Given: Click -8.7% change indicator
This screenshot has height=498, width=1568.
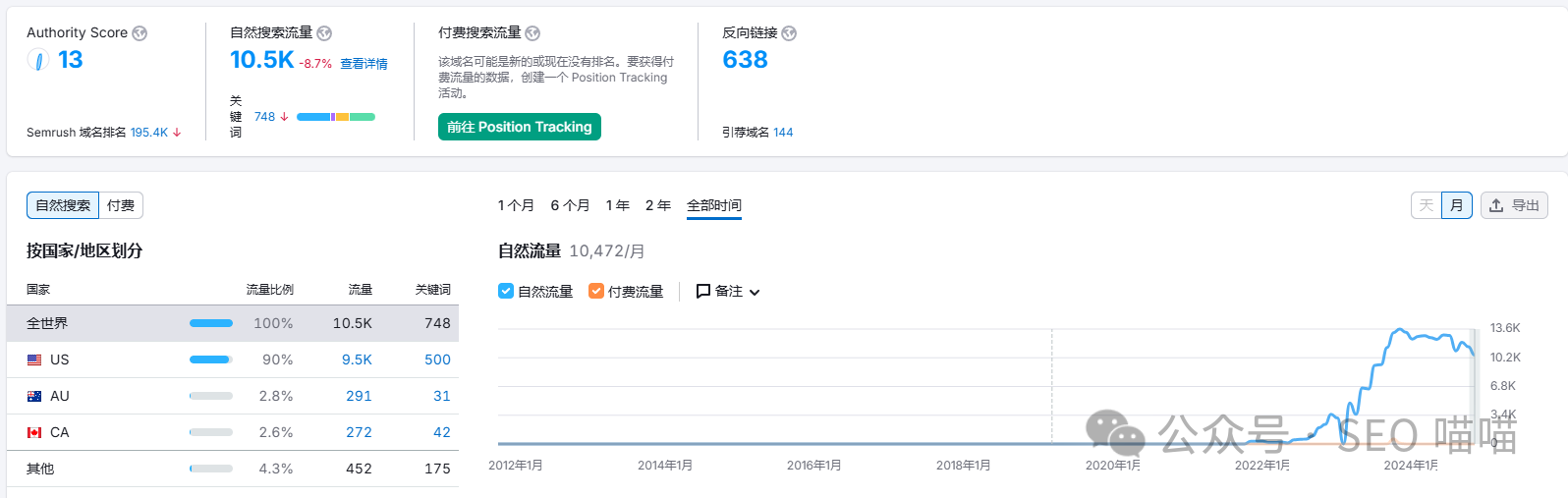Looking at the screenshot, I should [x=315, y=64].
